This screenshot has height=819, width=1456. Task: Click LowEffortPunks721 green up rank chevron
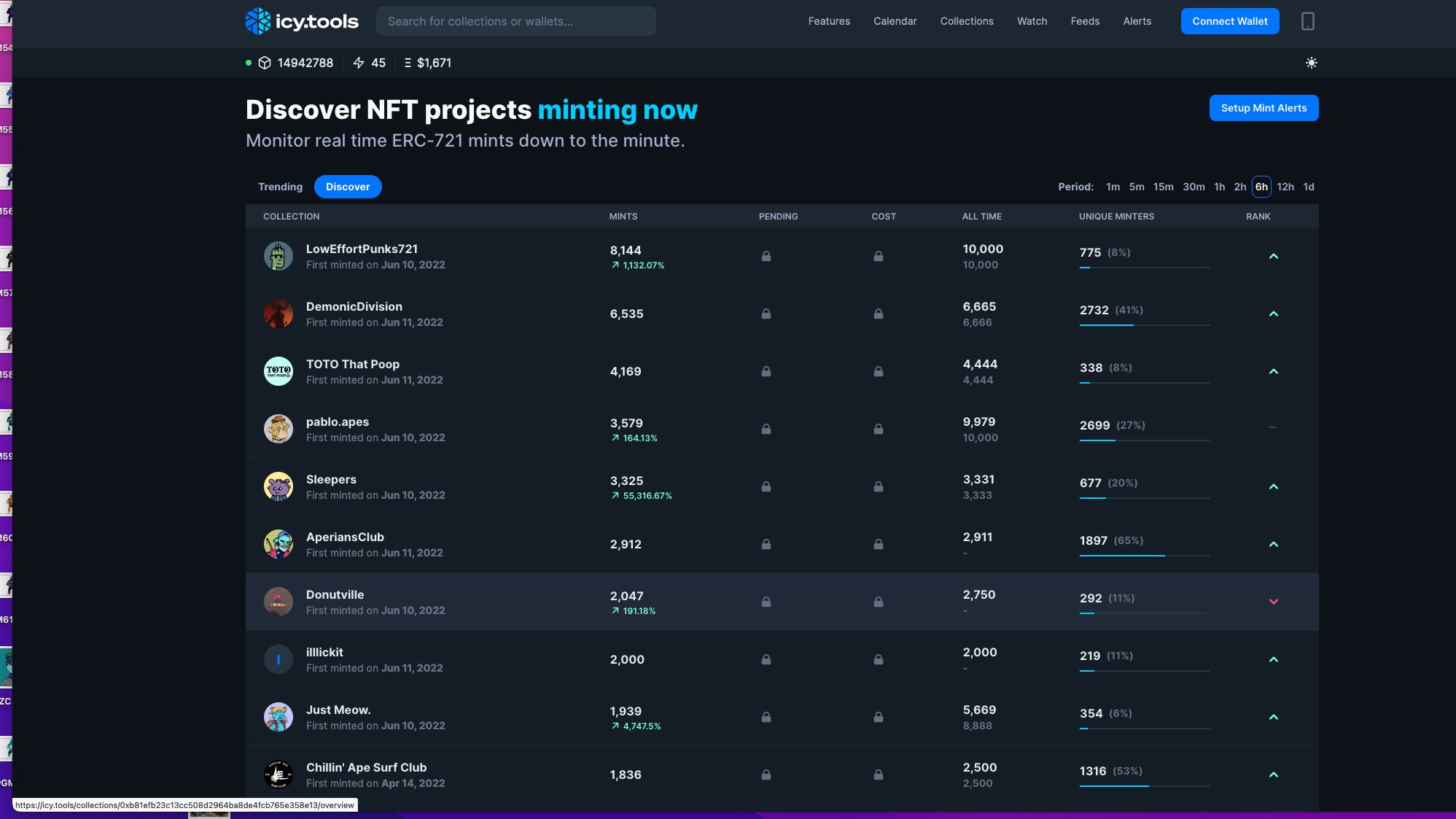1273,257
